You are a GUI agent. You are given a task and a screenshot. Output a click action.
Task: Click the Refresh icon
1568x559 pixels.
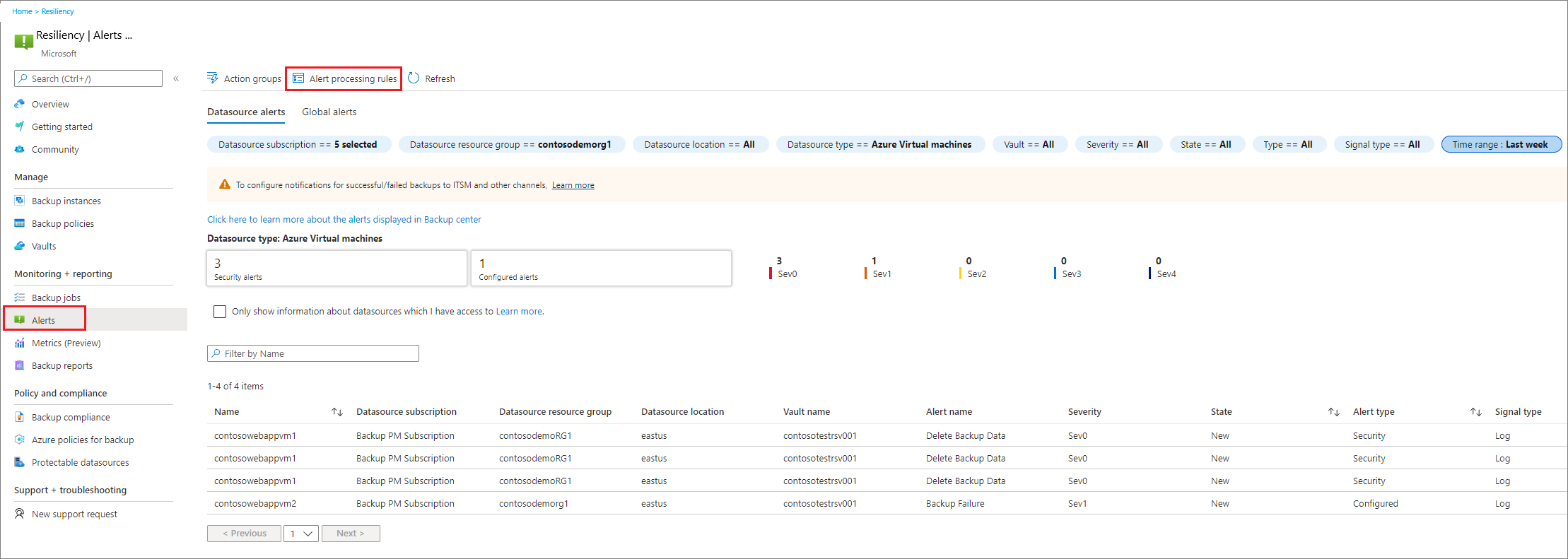point(414,78)
